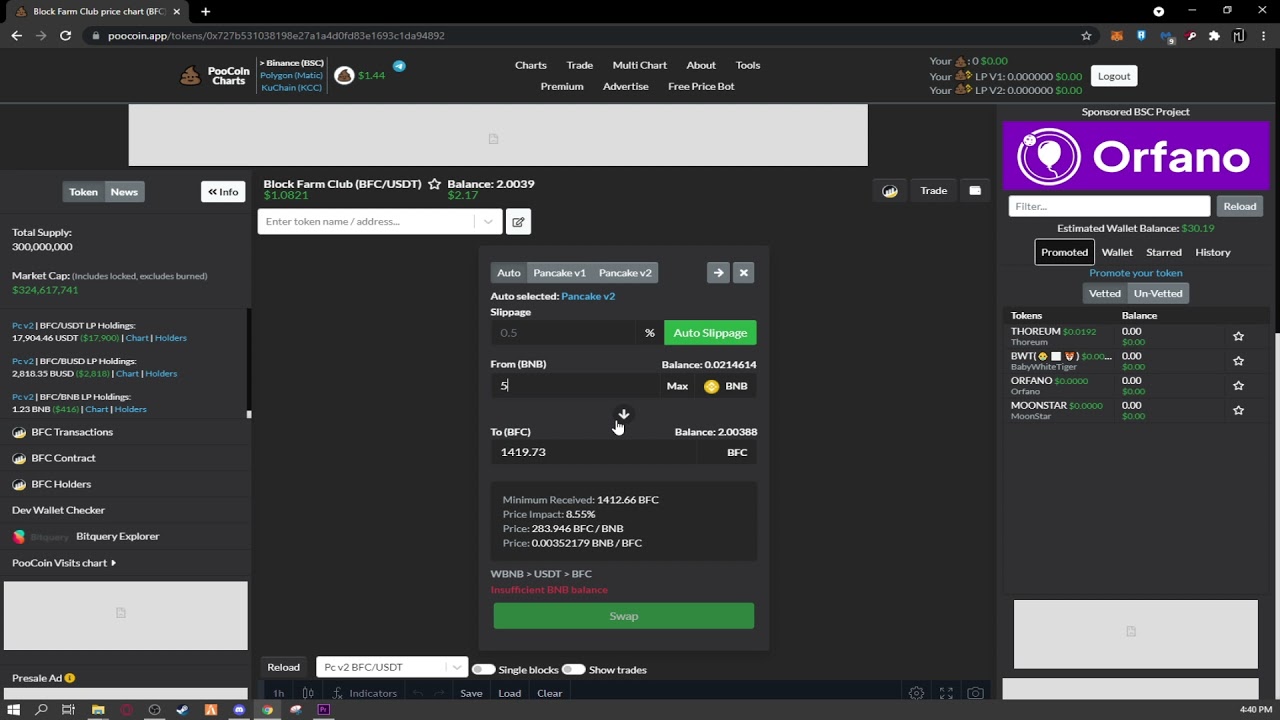Star the BWT BabyWhiteTiger token row

click(x=1238, y=361)
